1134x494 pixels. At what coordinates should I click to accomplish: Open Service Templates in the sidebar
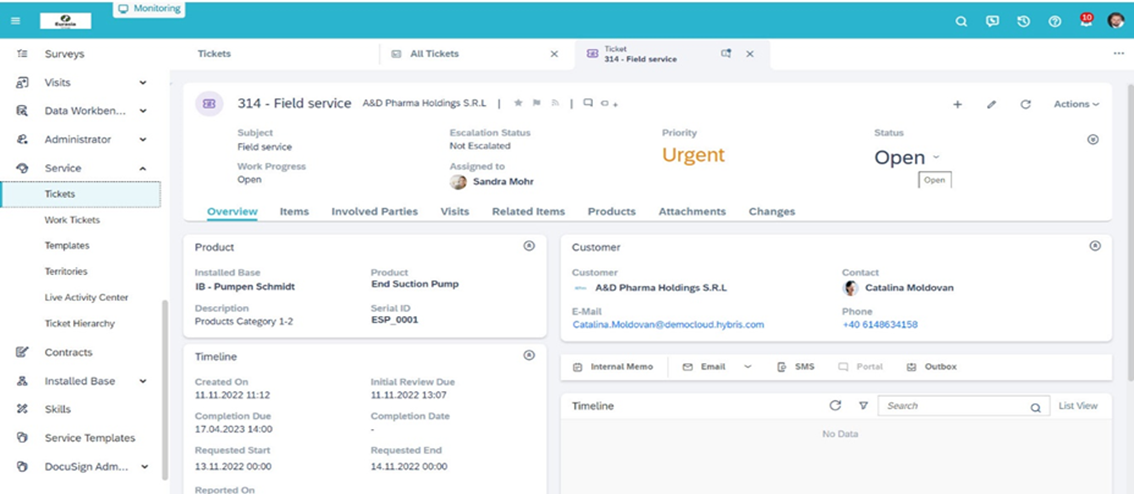click(x=90, y=438)
